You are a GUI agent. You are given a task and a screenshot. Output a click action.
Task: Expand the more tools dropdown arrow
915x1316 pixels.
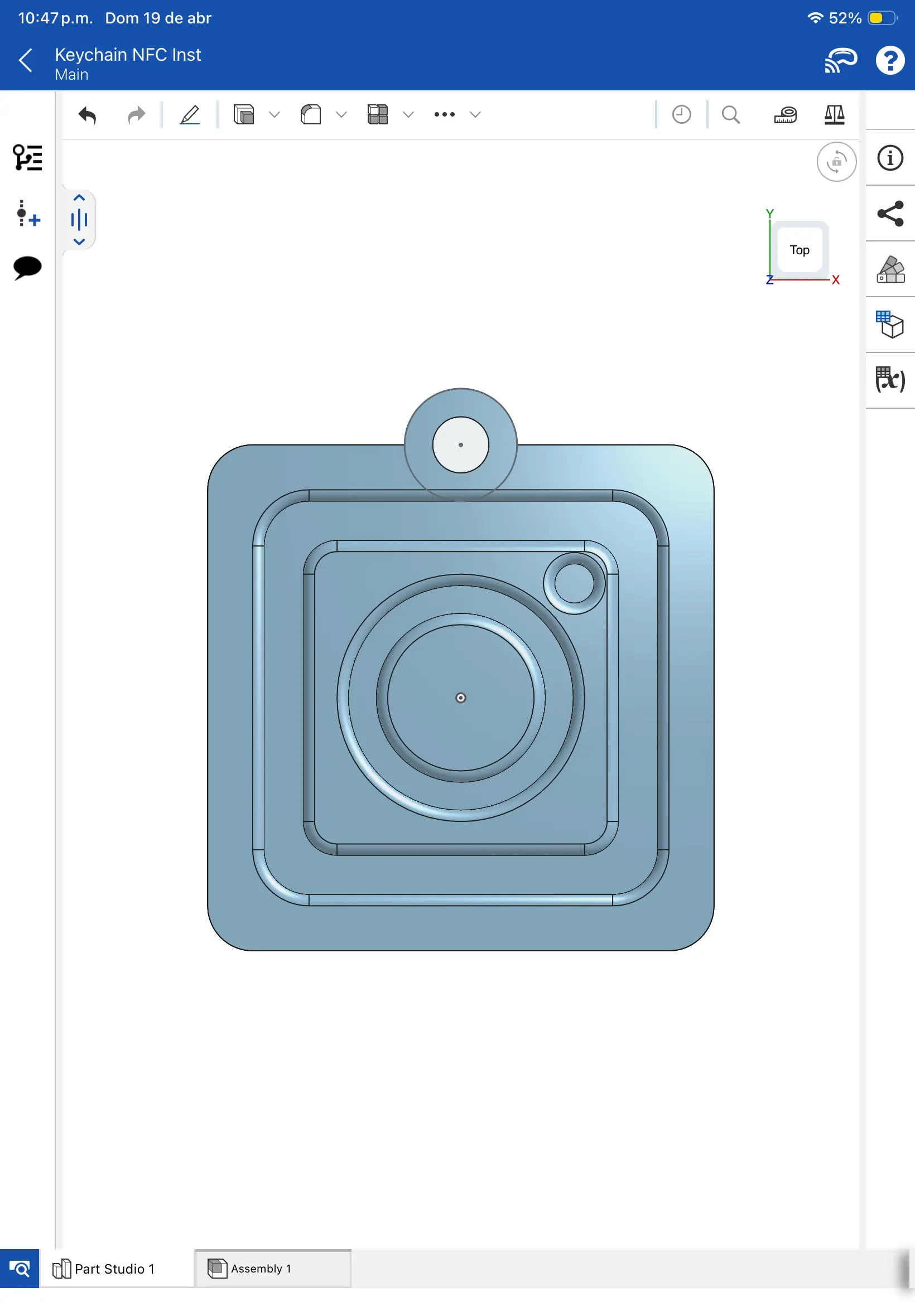pos(475,114)
